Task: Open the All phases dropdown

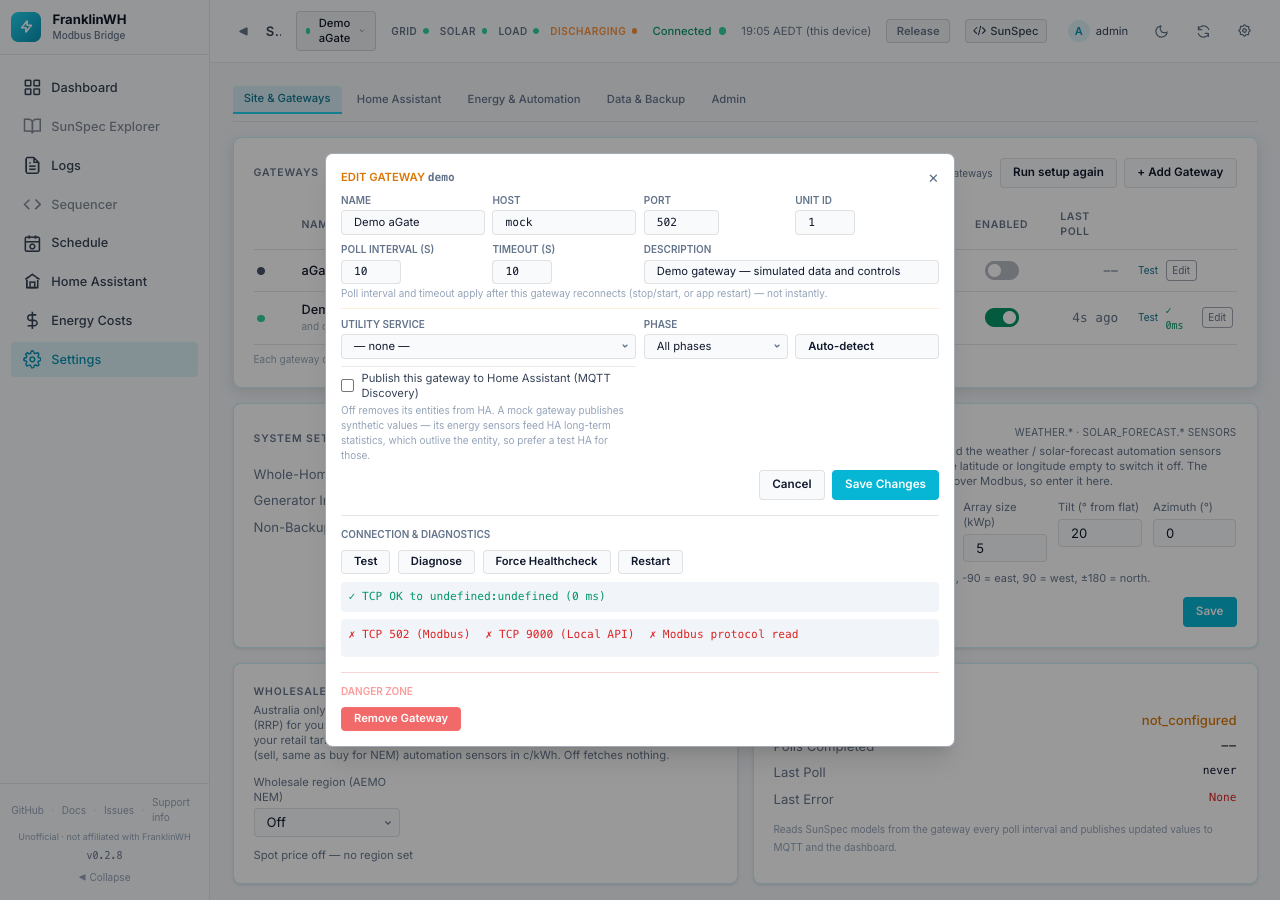Action: tap(716, 346)
